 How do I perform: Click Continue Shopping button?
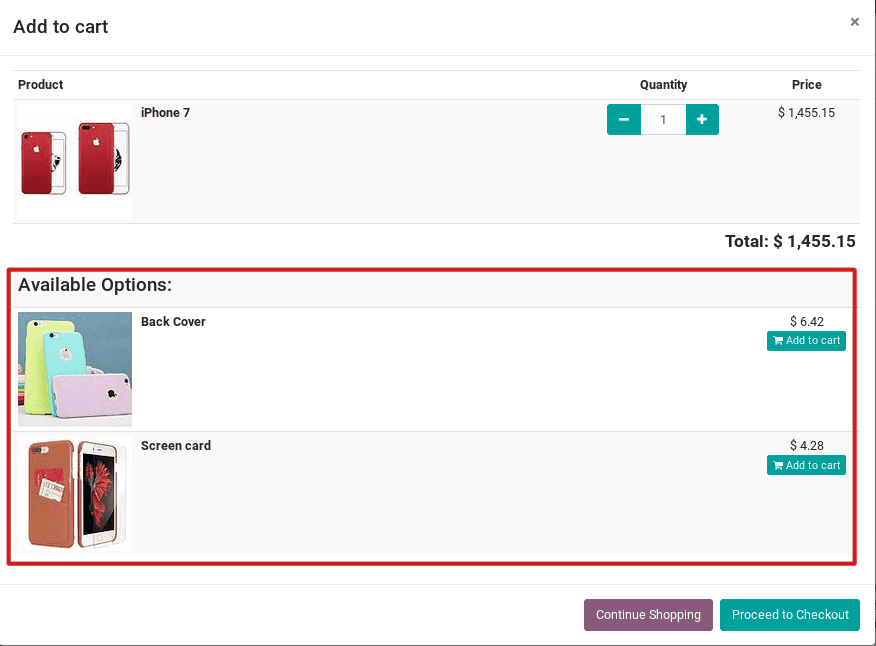[648, 615]
